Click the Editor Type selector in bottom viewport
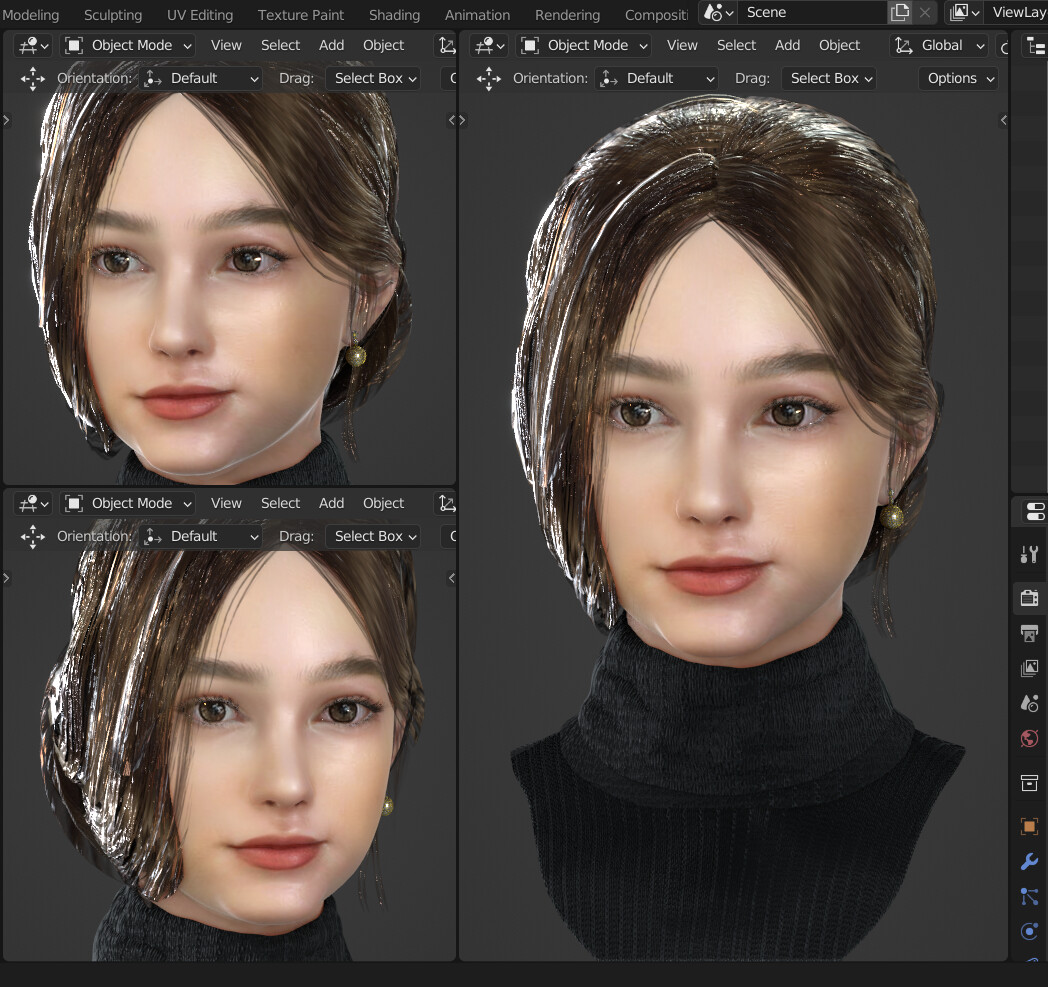Image resolution: width=1048 pixels, height=987 pixels. (31, 503)
